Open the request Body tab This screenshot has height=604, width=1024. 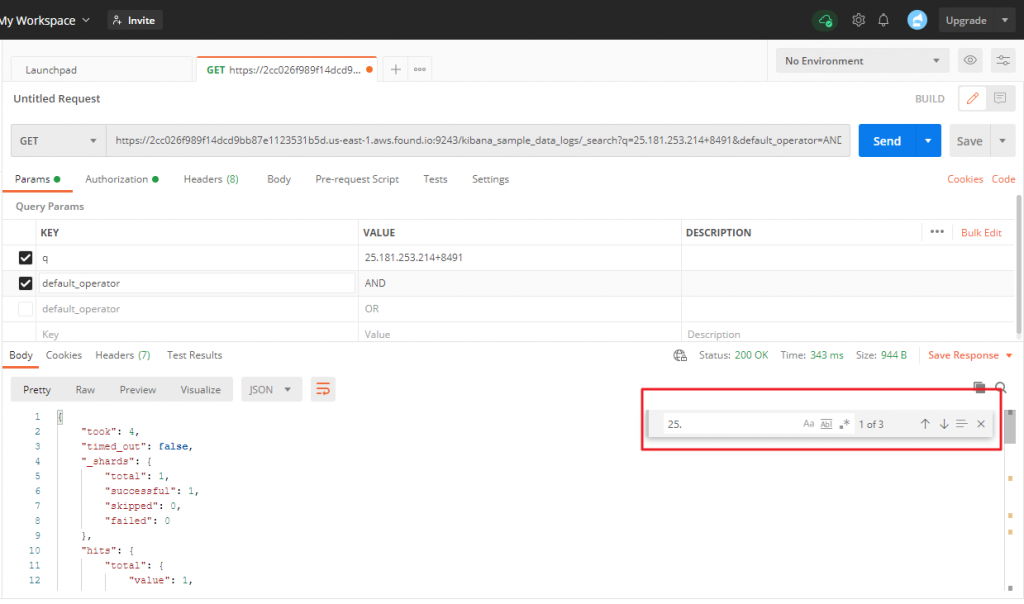pos(279,179)
